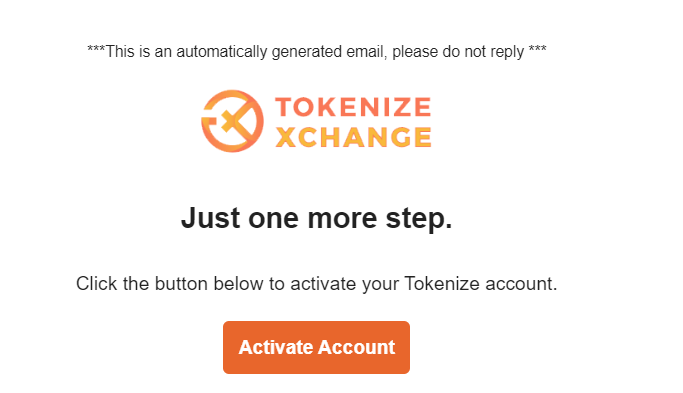Click the leading asterisks before "This is an"
Viewport: 683px width, 393px height.
click(96, 49)
